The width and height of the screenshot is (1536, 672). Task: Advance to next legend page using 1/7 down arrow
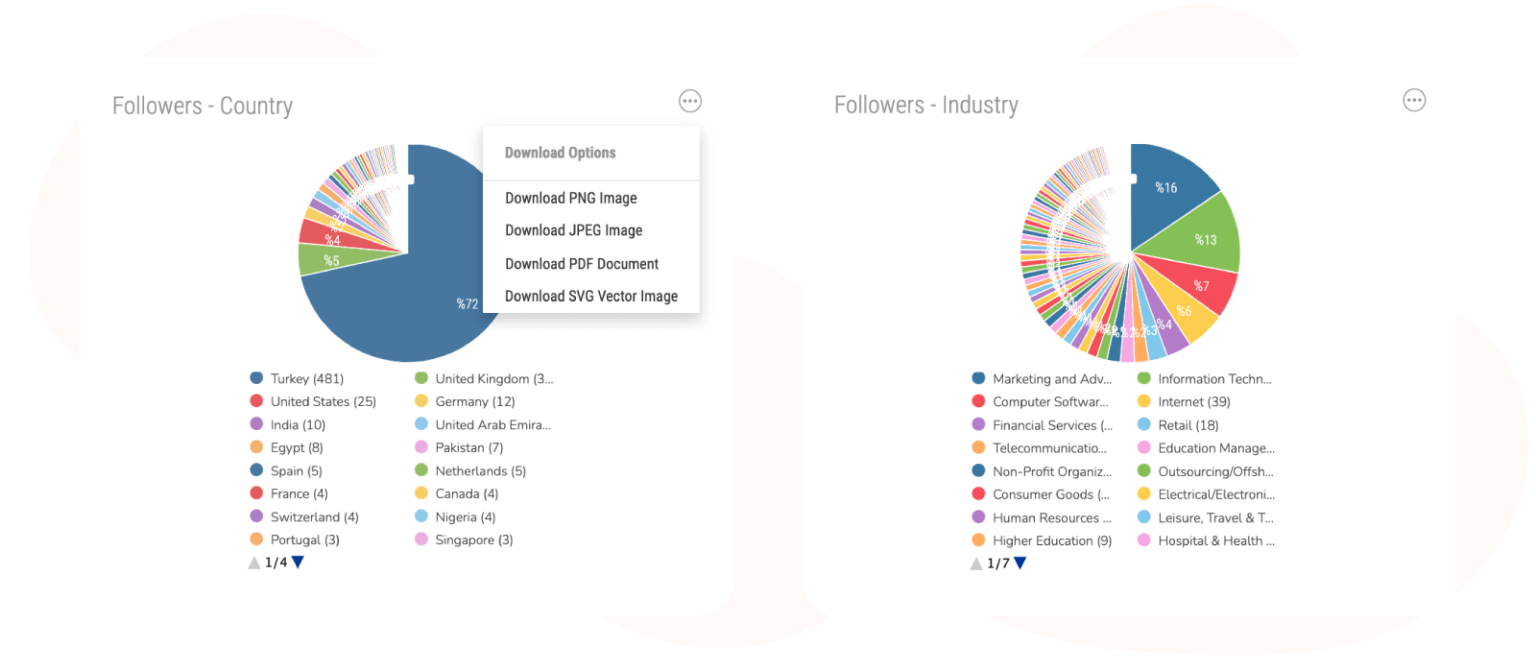pyautogui.click(x=1019, y=562)
